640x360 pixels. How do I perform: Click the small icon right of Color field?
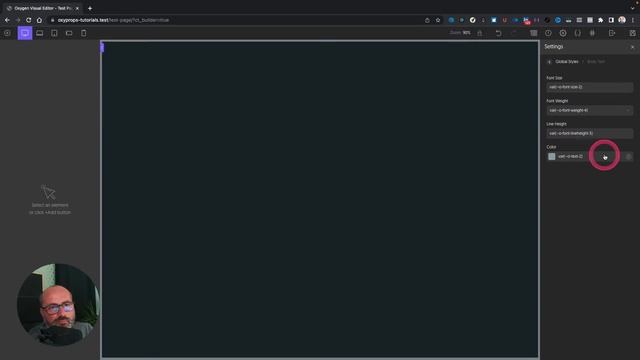(629, 156)
